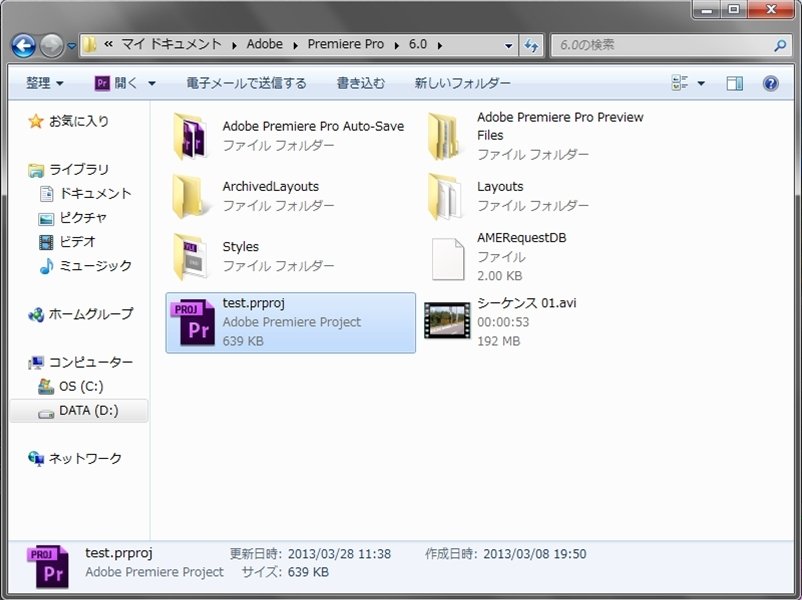Open dropdown arrow next to 開く
The image size is (802, 600).
tap(152, 83)
